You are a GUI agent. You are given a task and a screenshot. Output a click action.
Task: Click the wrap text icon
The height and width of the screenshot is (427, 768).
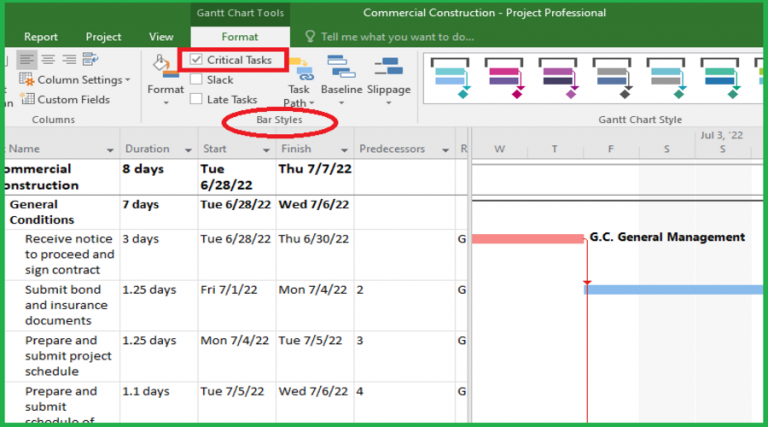[x=90, y=59]
